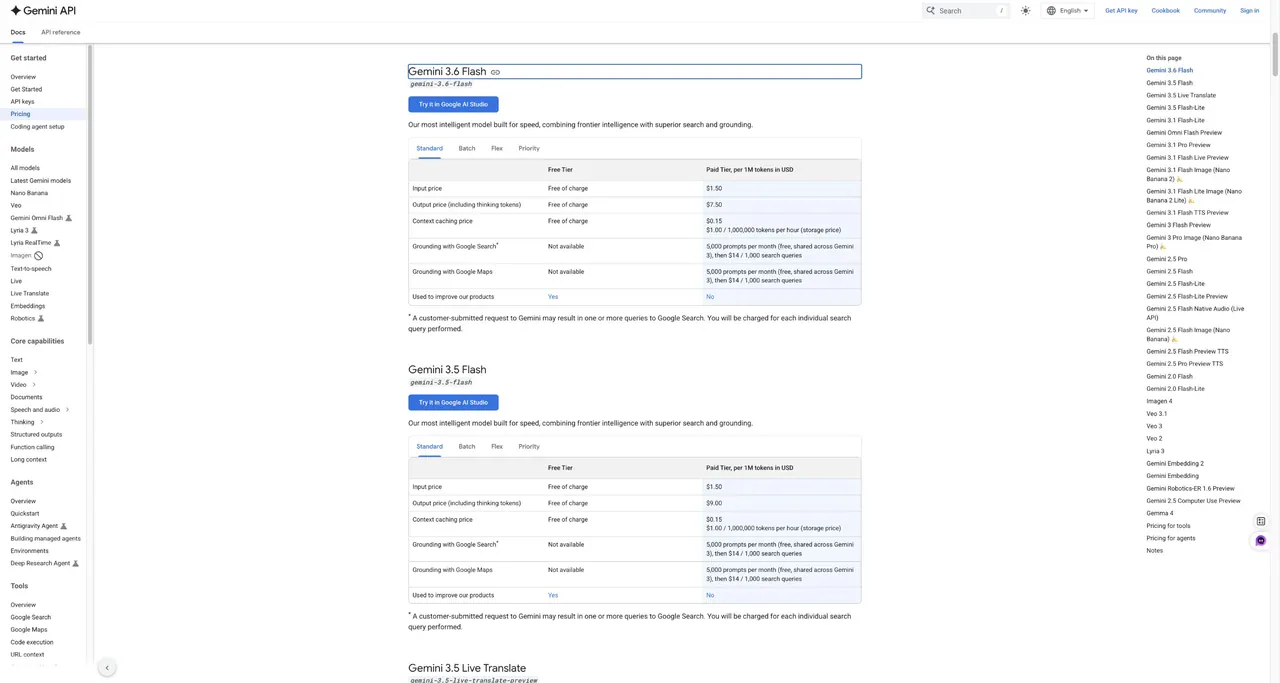Expand the Image sidebar section
This screenshot has height=683, width=1280.
pyautogui.click(x=35, y=372)
